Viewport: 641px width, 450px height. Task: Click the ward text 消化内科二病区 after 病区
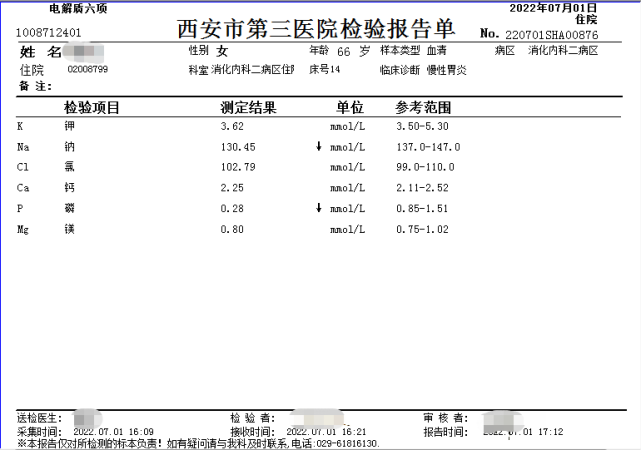coord(563,50)
